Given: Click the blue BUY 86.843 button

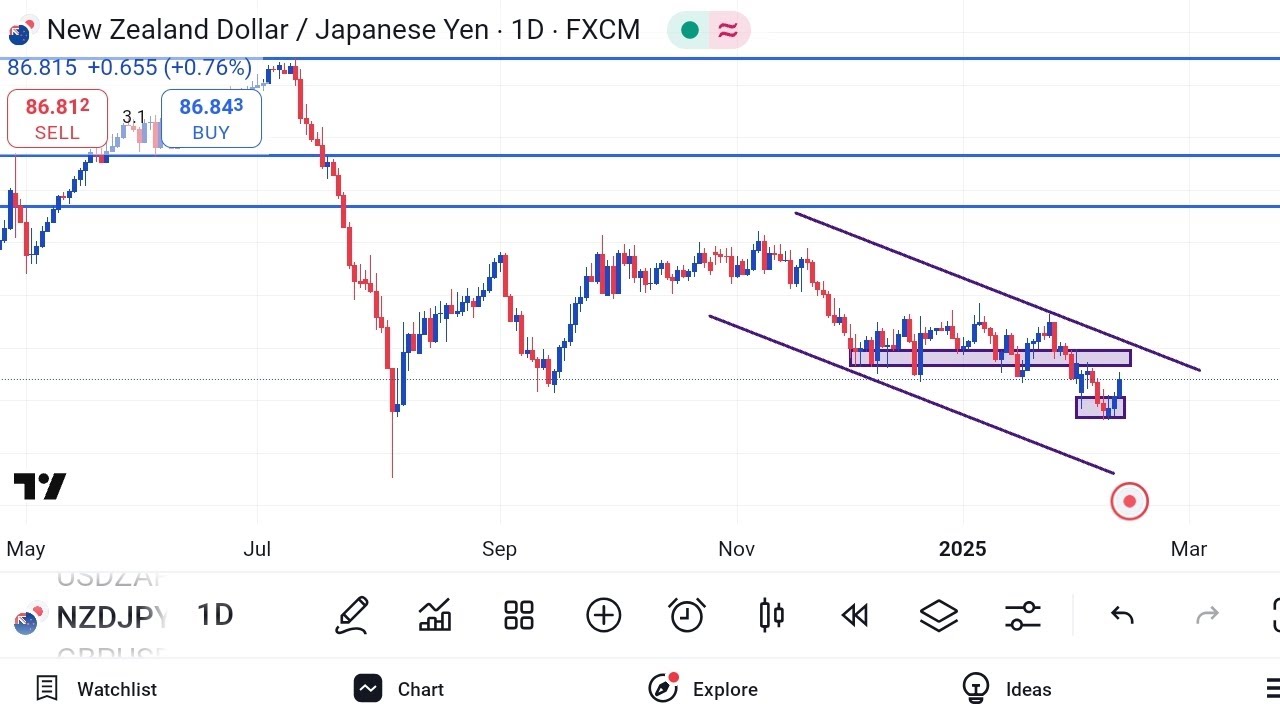Looking at the screenshot, I should pos(211,119).
